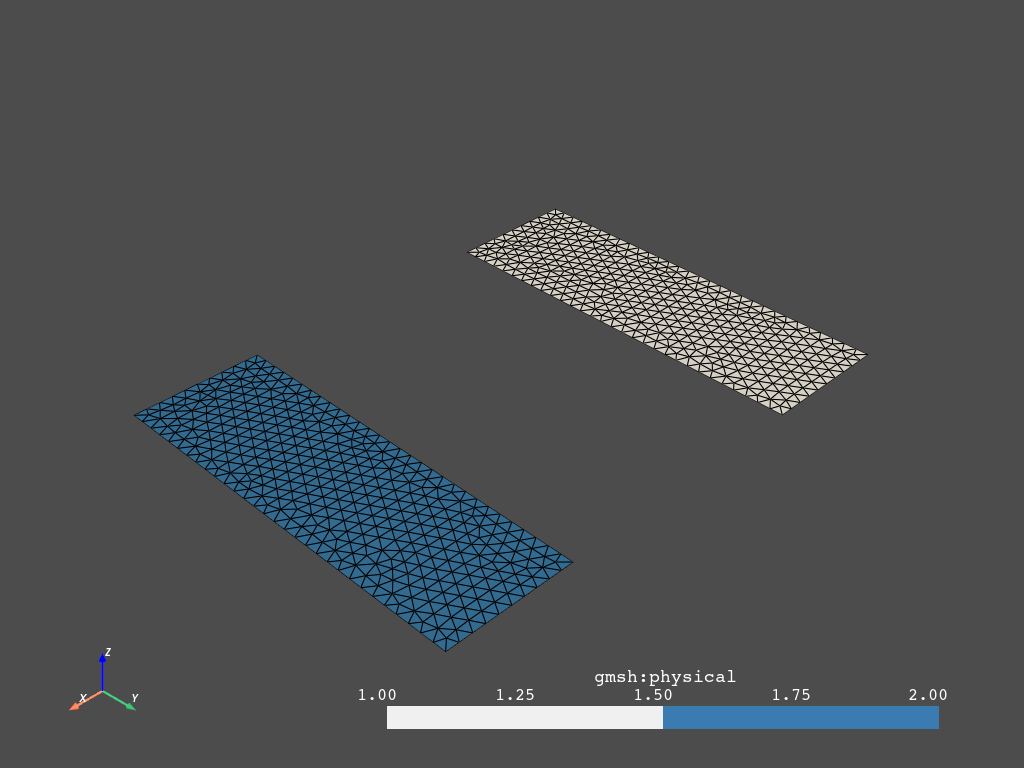Click the orange X axis arrow
Screen dimensions: 1024x768
(86, 701)
